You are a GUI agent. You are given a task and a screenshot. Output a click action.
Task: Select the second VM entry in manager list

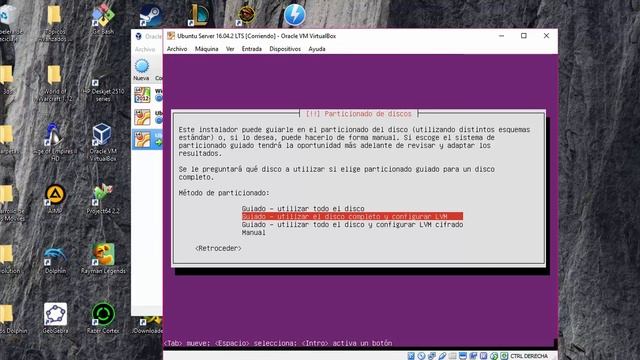point(148,117)
